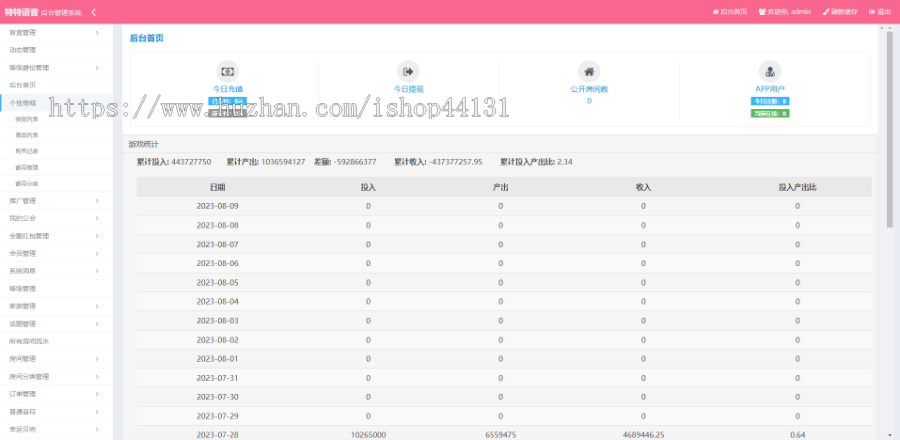Click the 投入产出比 column header
The width and height of the screenshot is (900, 440).
pyautogui.click(x=797, y=187)
